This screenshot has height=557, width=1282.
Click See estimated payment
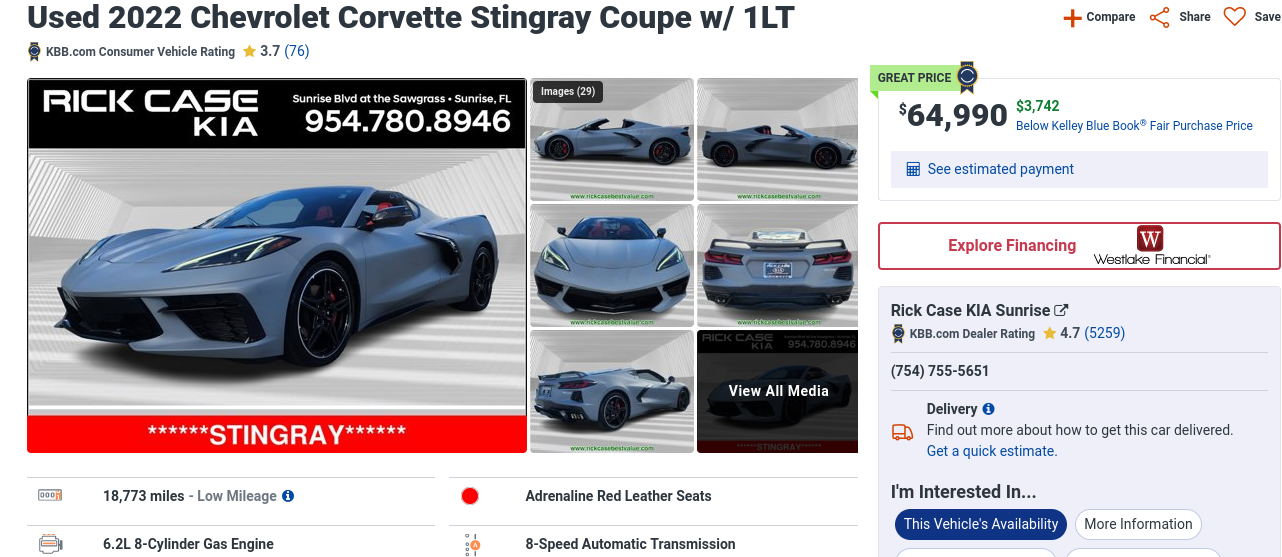pyautogui.click(x=1001, y=169)
